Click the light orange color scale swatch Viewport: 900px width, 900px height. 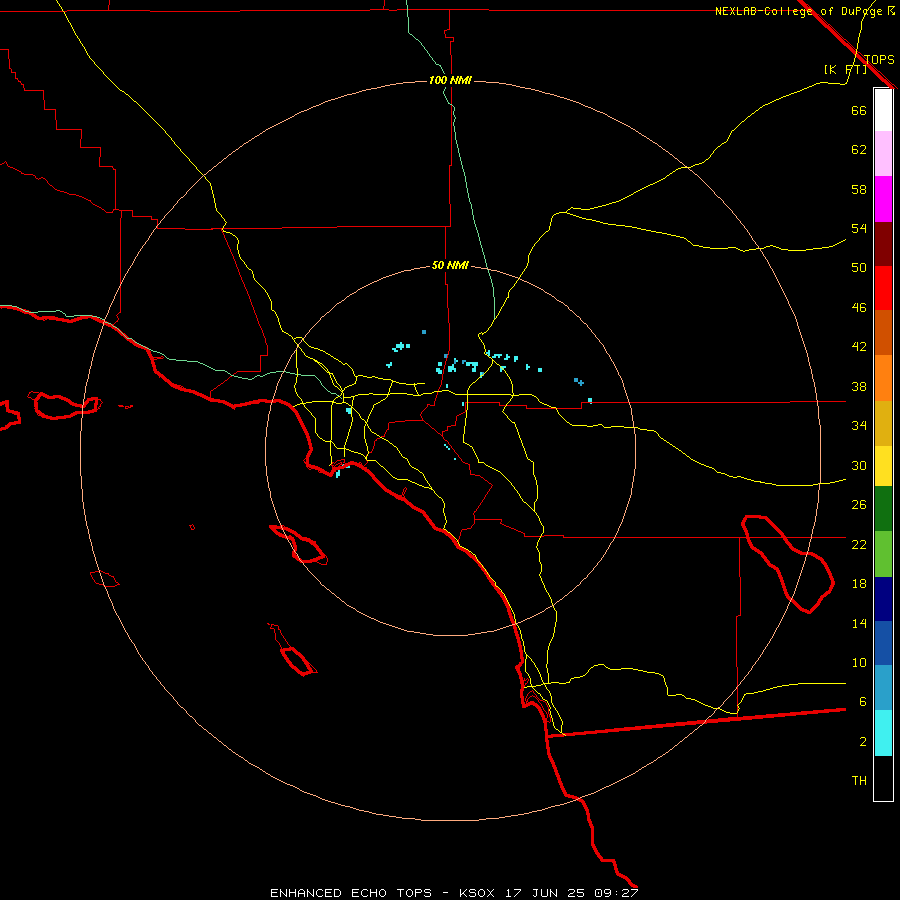[x=883, y=378]
